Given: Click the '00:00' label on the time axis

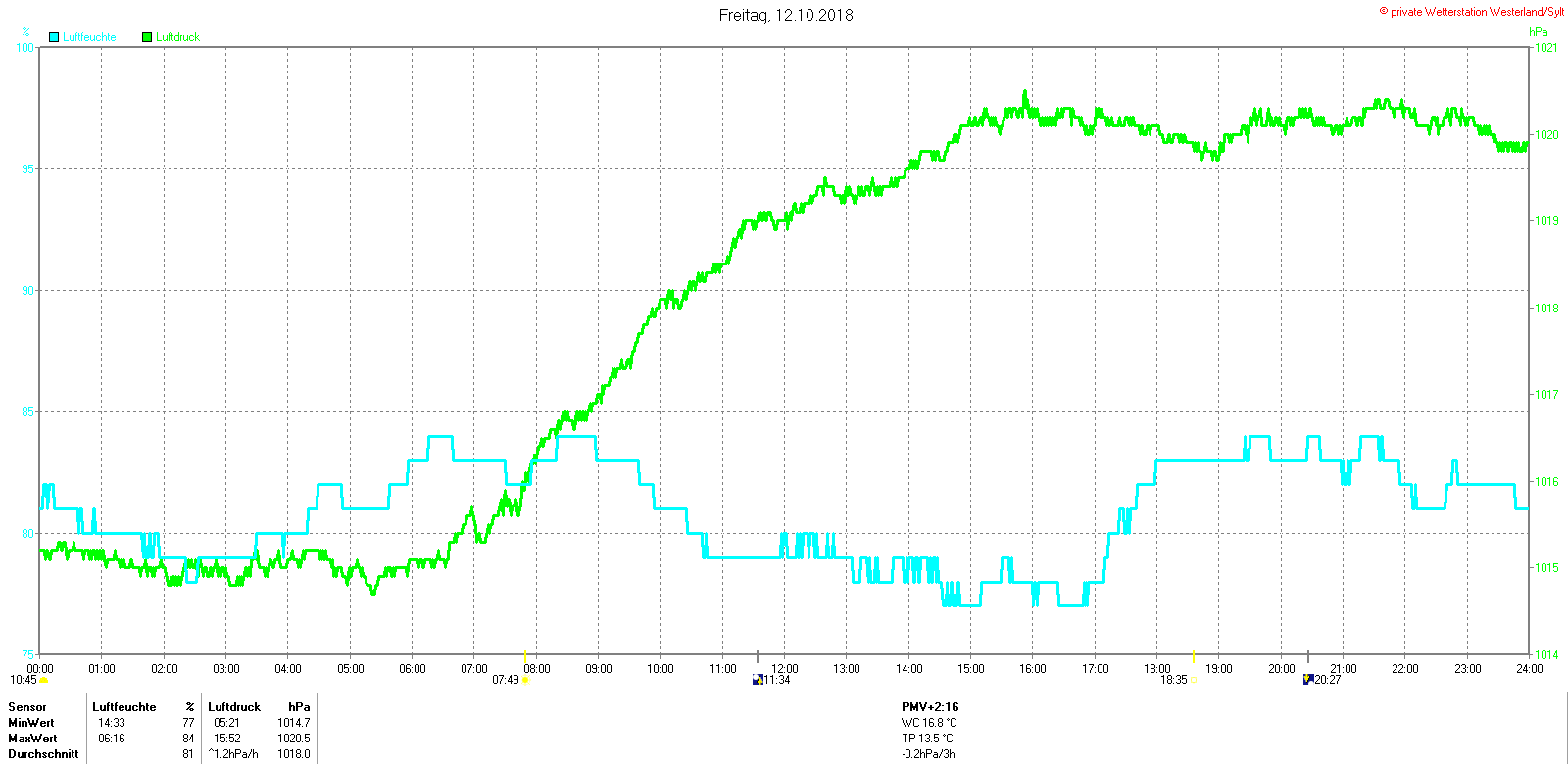Looking at the screenshot, I should (40, 669).
